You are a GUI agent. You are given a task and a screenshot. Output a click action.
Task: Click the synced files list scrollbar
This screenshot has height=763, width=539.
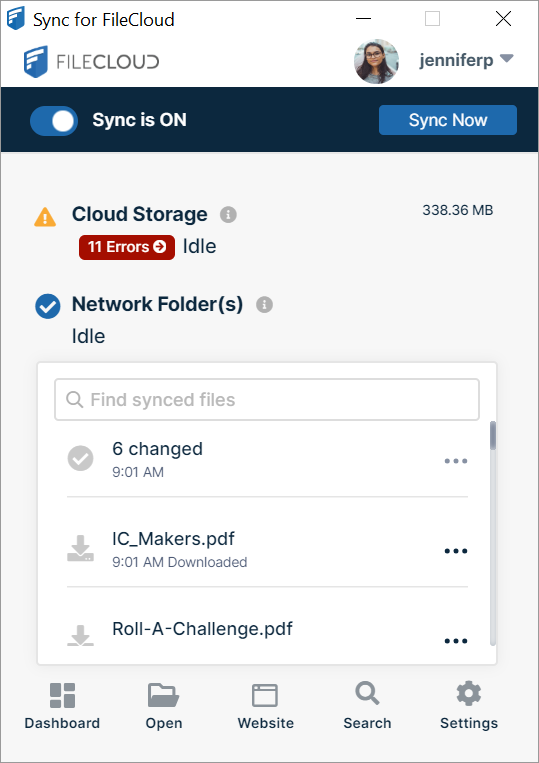point(493,533)
